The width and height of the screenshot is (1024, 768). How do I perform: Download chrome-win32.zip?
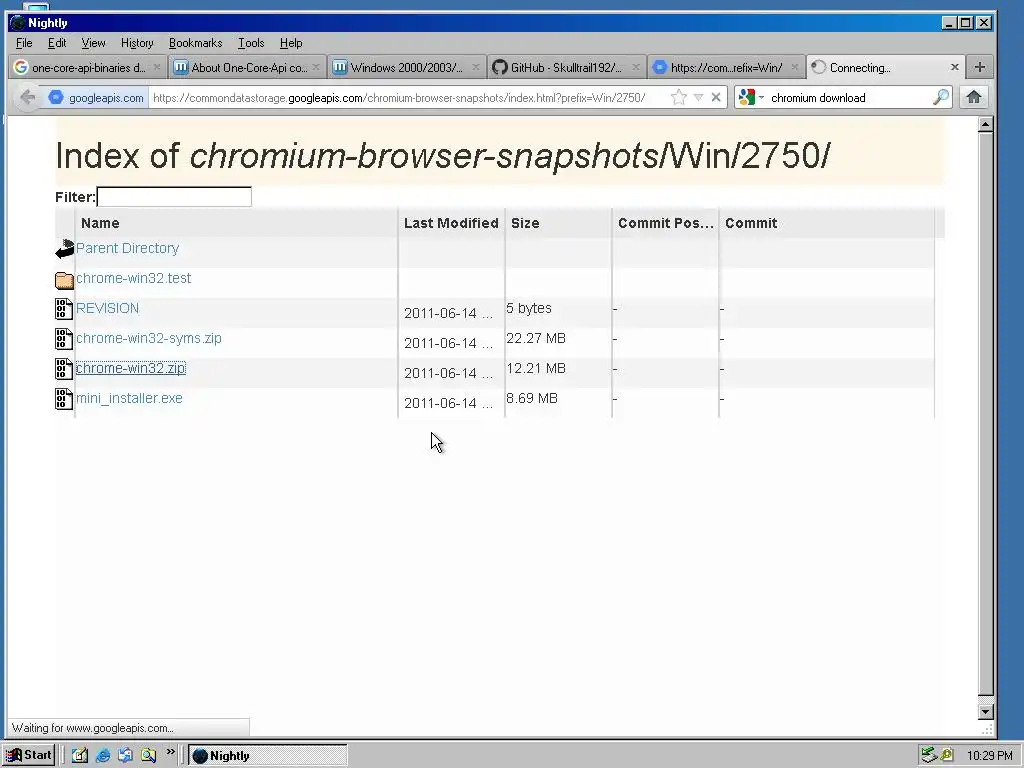point(131,368)
